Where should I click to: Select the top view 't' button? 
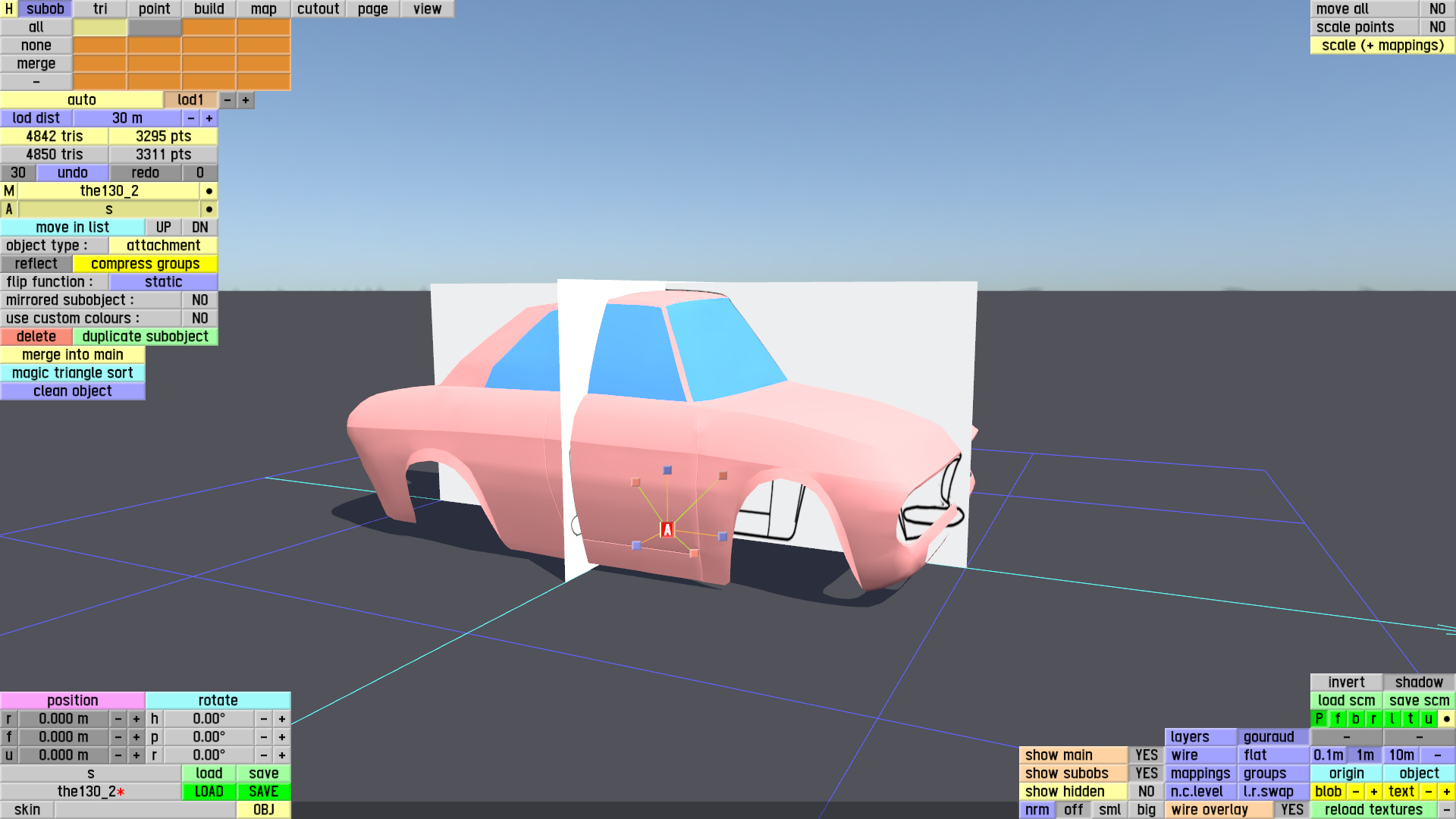pyautogui.click(x=1410, y=719)
